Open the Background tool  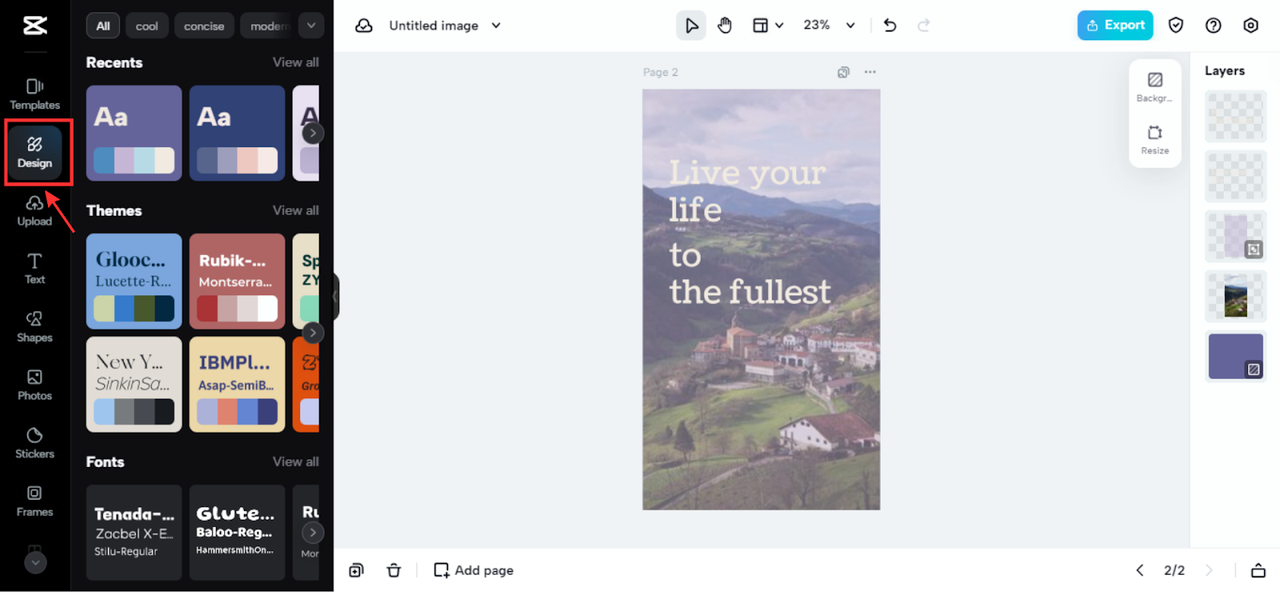pyautogui.click(x=1155, y=87)
